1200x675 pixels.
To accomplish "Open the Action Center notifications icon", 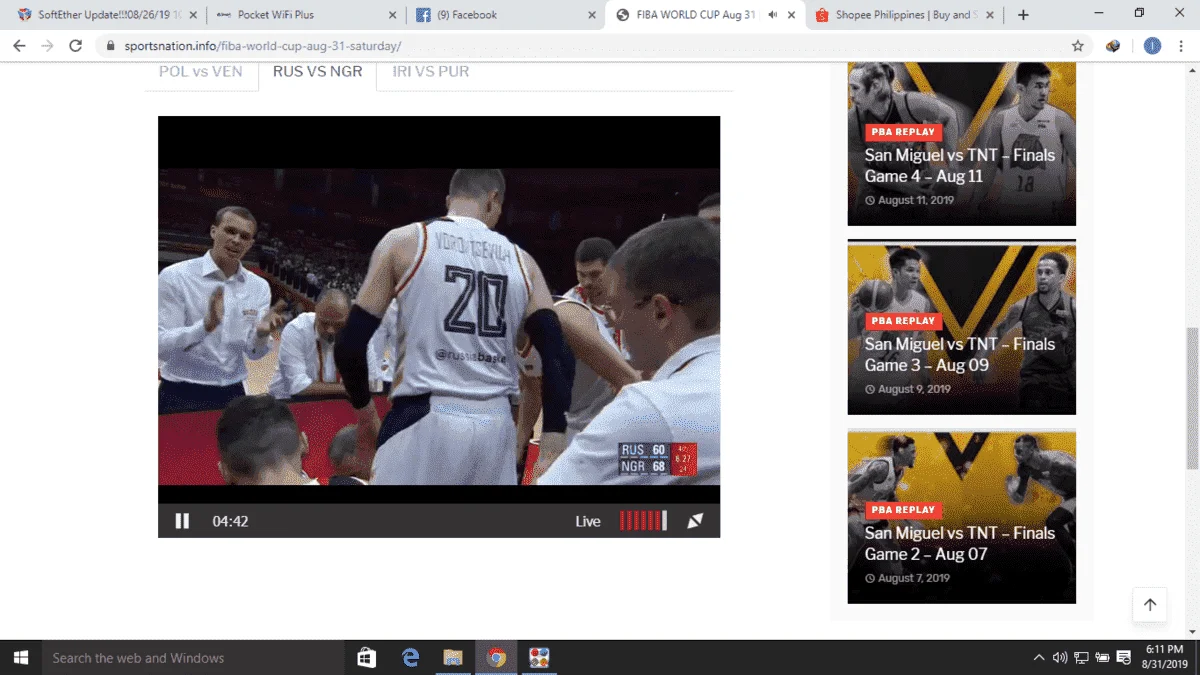I will point(1124,658).
